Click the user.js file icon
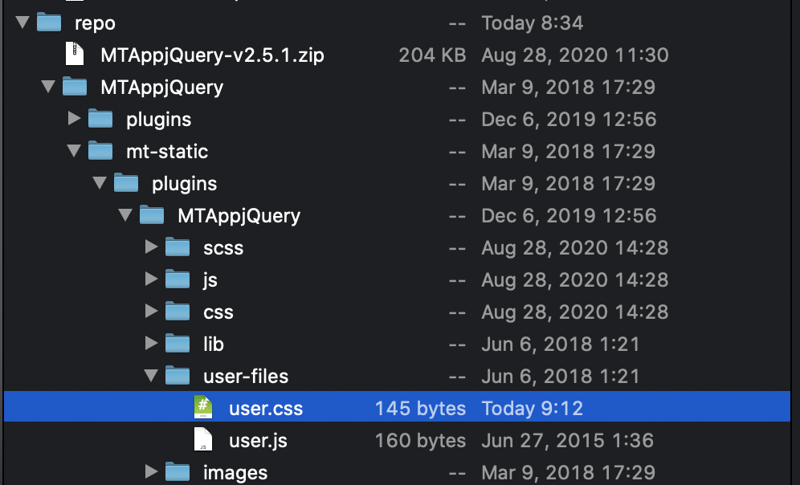Image resolution: width=800 pixels, height=485 pixels. [x=203, y=440]
